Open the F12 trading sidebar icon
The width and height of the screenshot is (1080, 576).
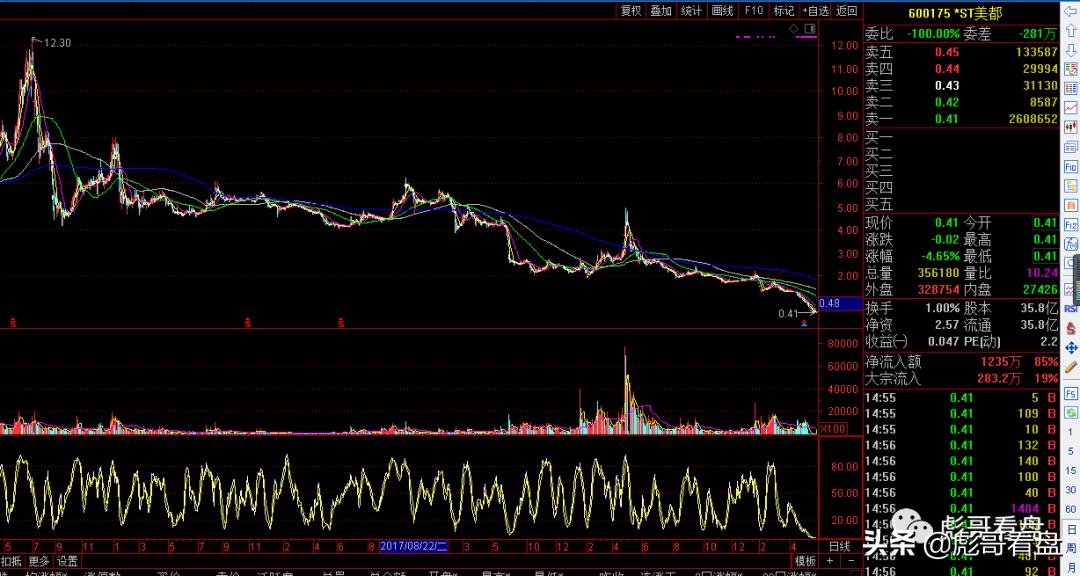point(1071,225)
